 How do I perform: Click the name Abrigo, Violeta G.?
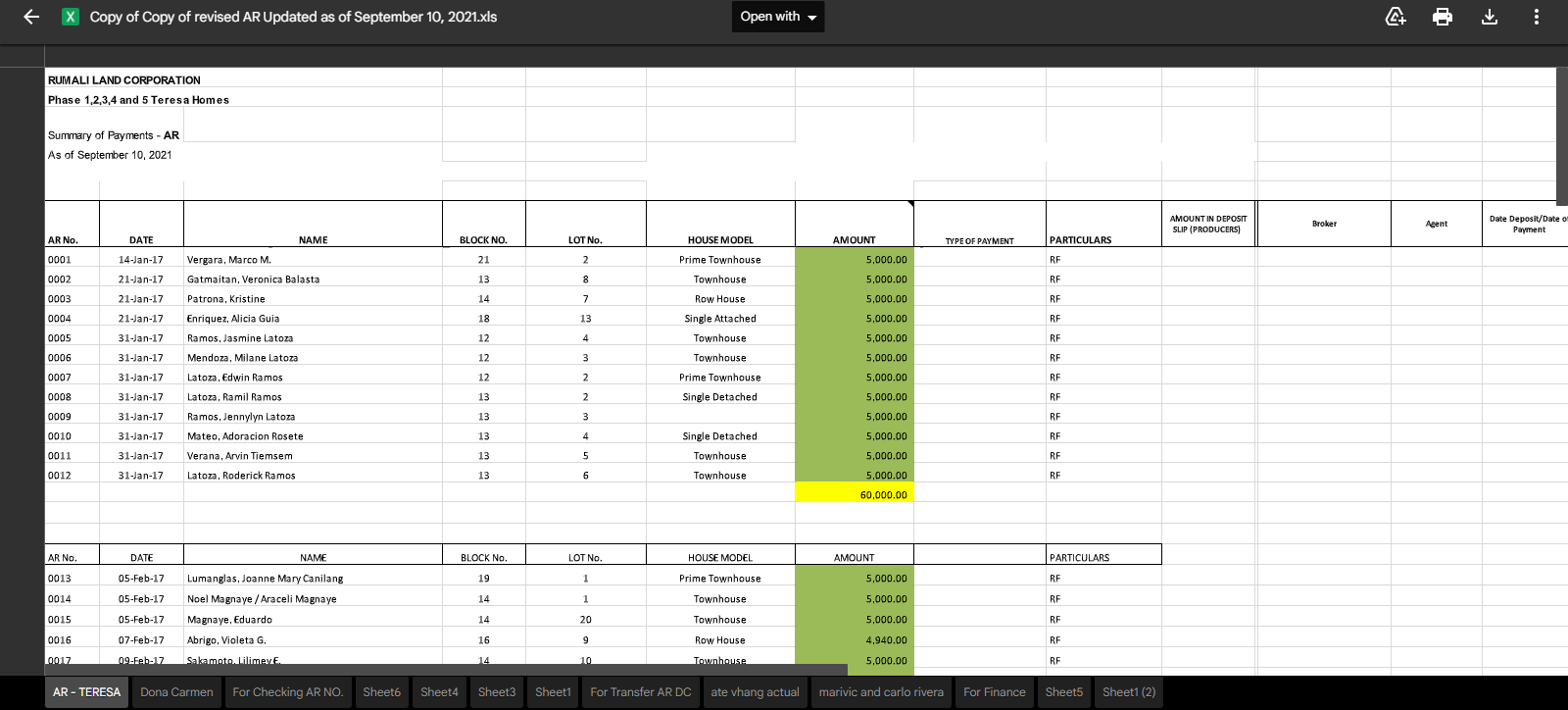(226, 640)
